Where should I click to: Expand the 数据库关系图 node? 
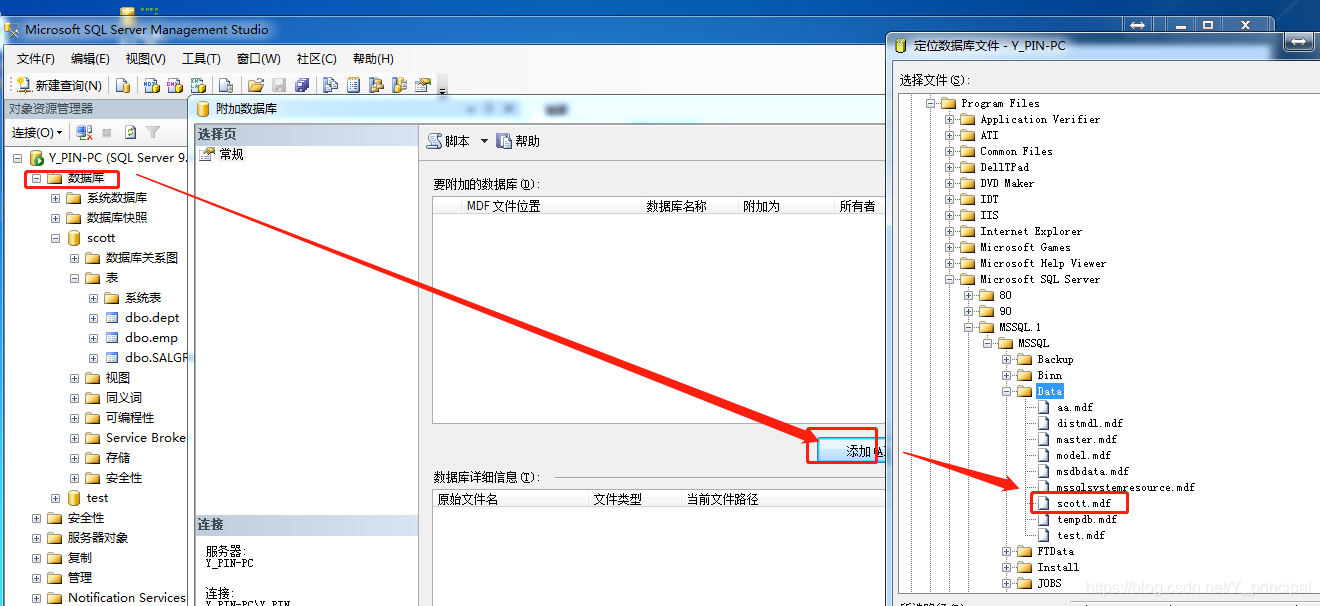75,258
